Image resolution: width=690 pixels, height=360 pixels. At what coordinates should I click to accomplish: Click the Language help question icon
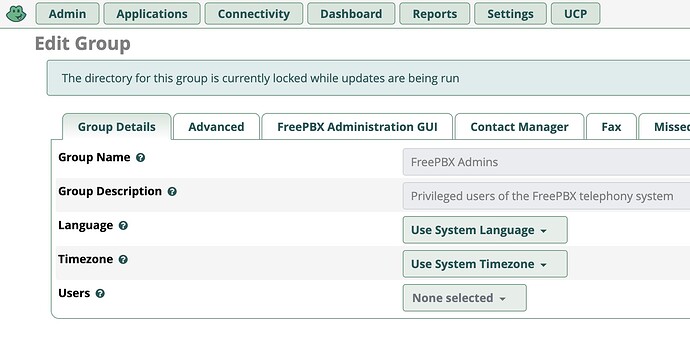pos(123,225)
